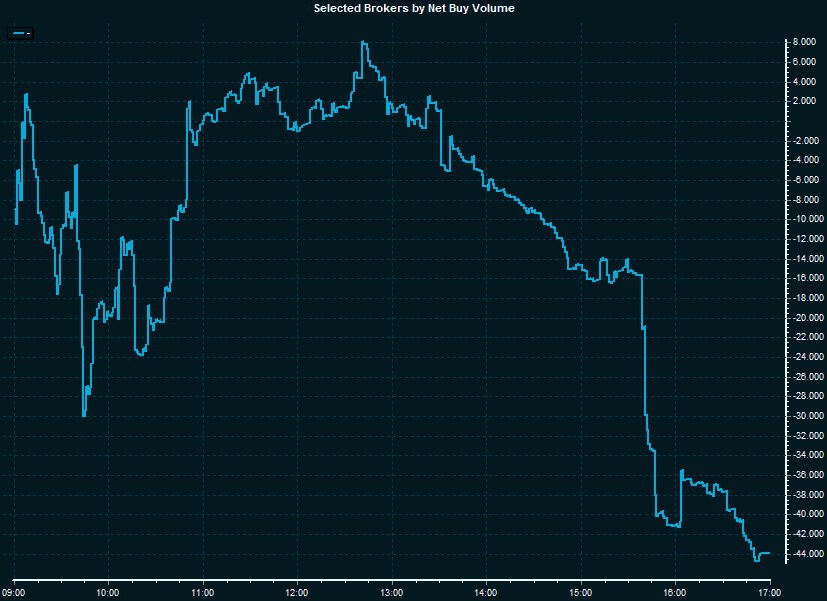This screenshot has width=827, height=601.
Task: Click the chart title 'Selected Brokers by Net Buy Volume'
Action: (x=414, y=8)
